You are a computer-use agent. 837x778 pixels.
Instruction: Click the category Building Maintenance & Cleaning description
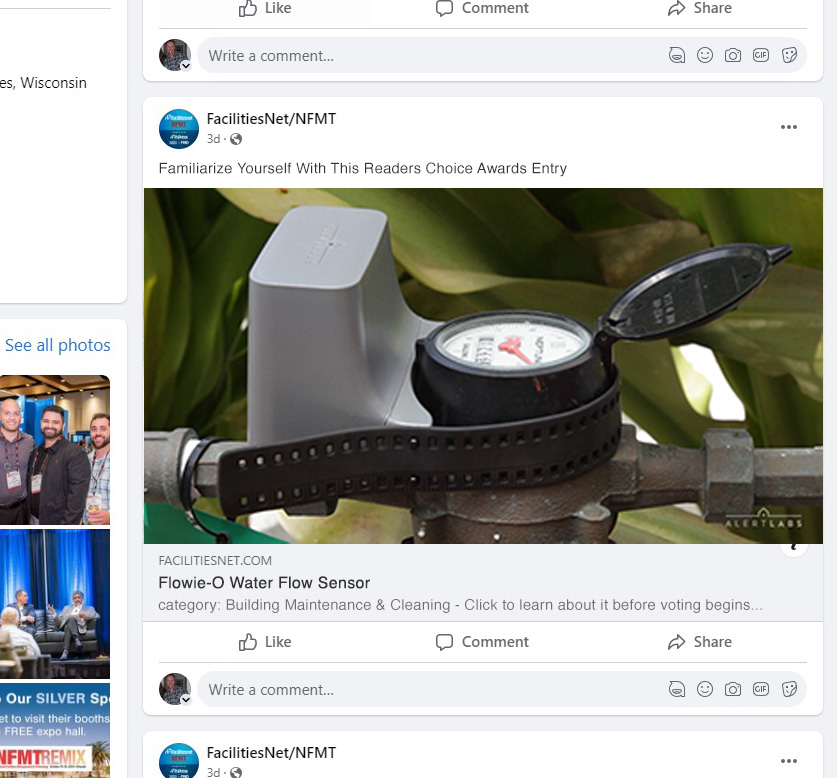tap(460, 605)
